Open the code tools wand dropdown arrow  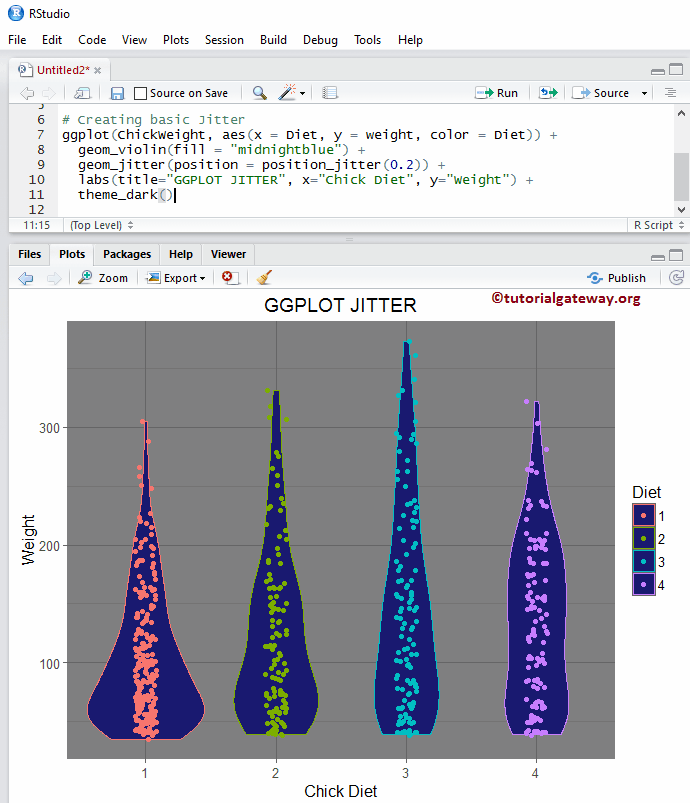point(303,93)
